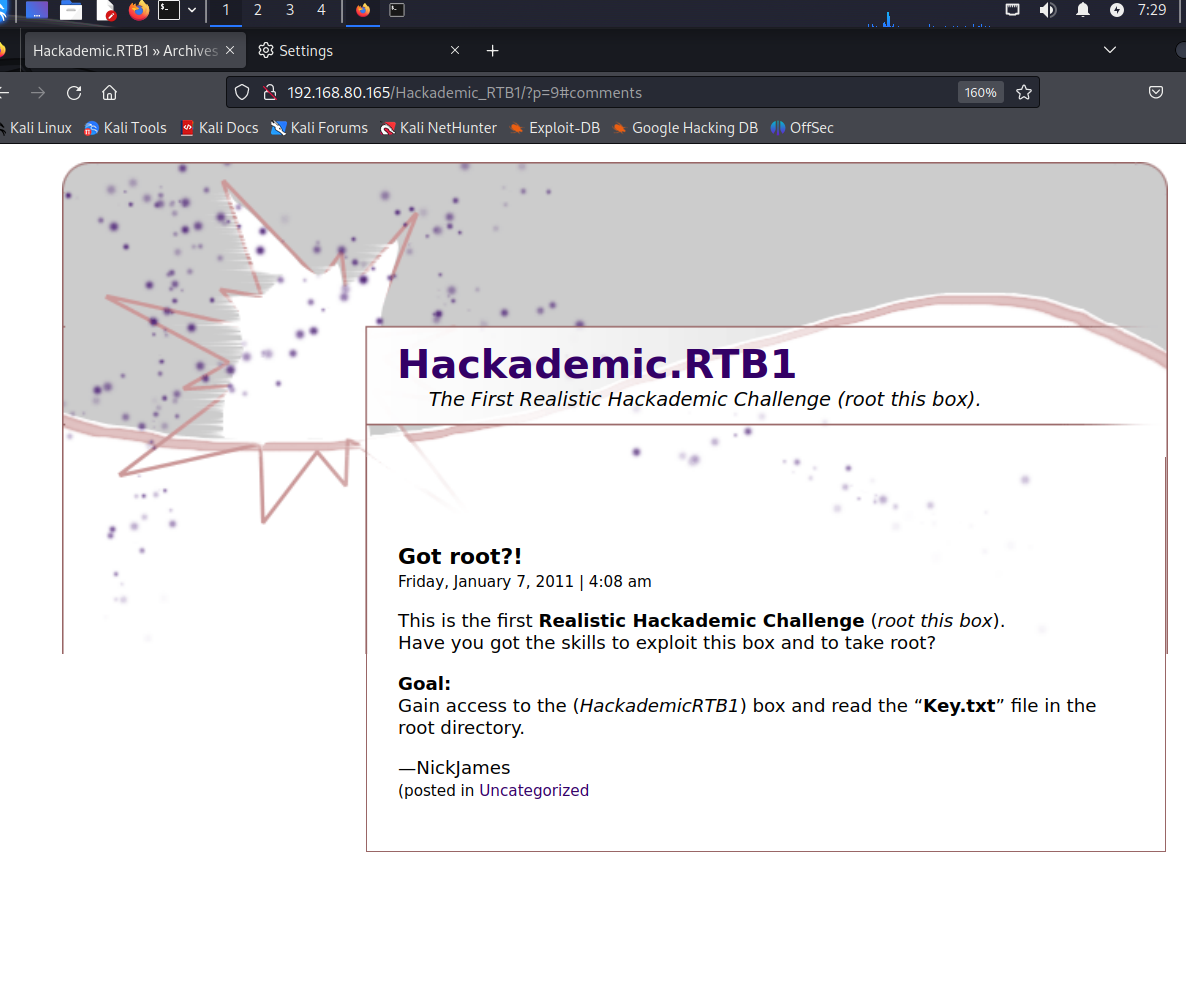
Task: Switch to workspace 3
Action: point(290,10)
